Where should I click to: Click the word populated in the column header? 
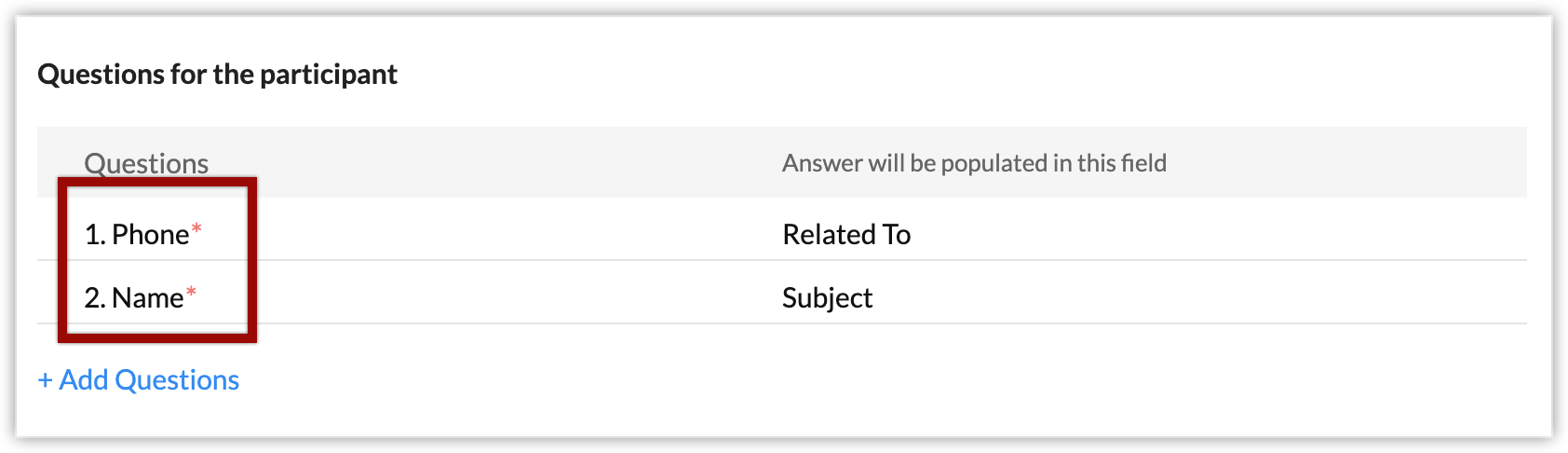click(994, 164)
